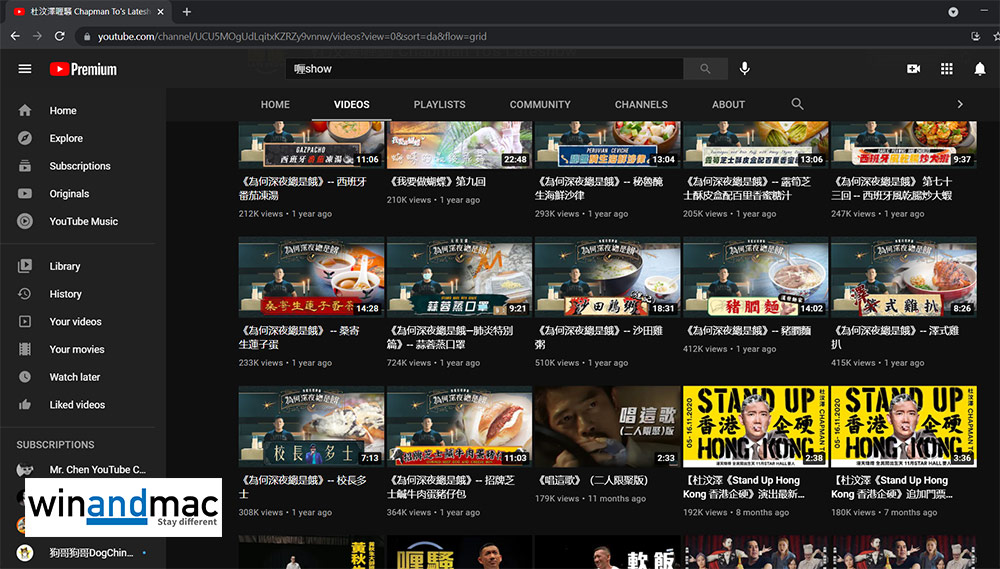Screen dimensions: 1000x569
Task: Open the create video camera icon
Action: coord(913,69)
